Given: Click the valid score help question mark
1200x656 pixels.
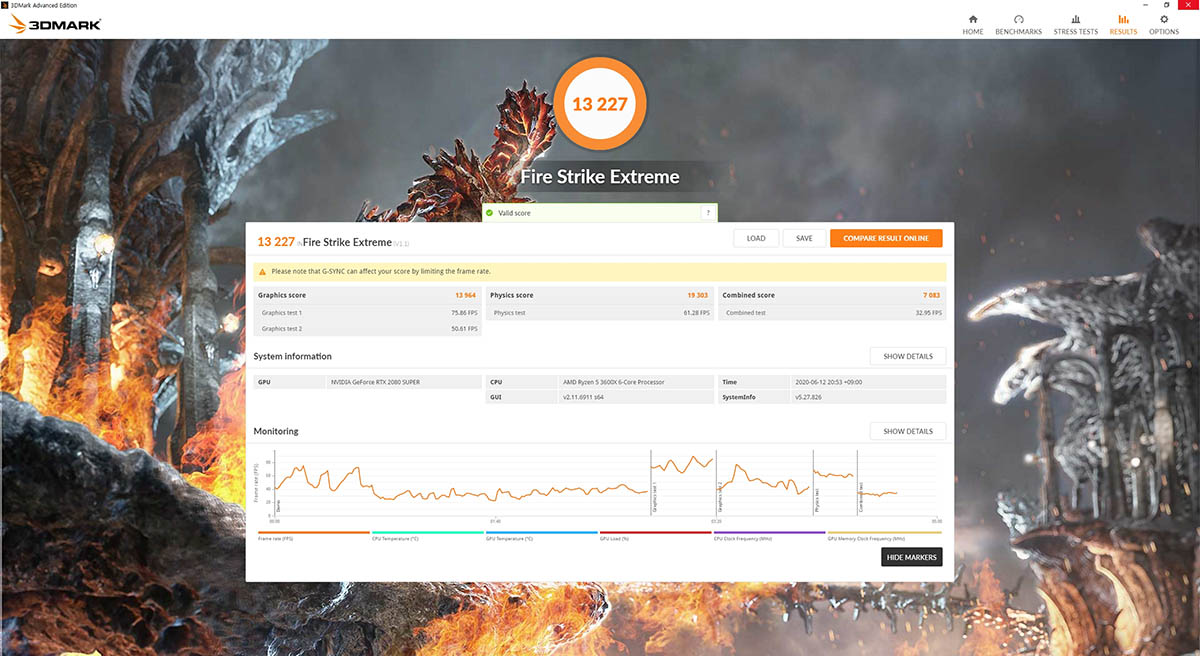Looking at the screenshot, I should point(708,212).
